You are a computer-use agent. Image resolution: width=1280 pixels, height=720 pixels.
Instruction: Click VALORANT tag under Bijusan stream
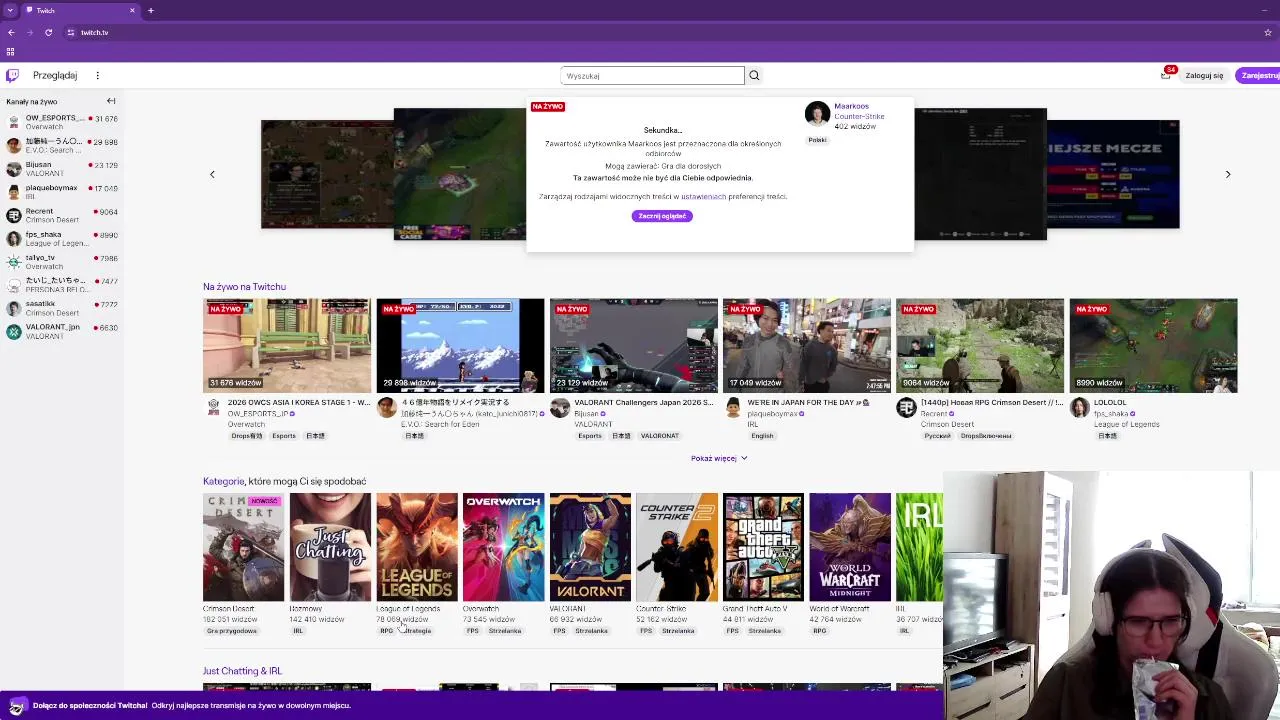pos(659,436)
